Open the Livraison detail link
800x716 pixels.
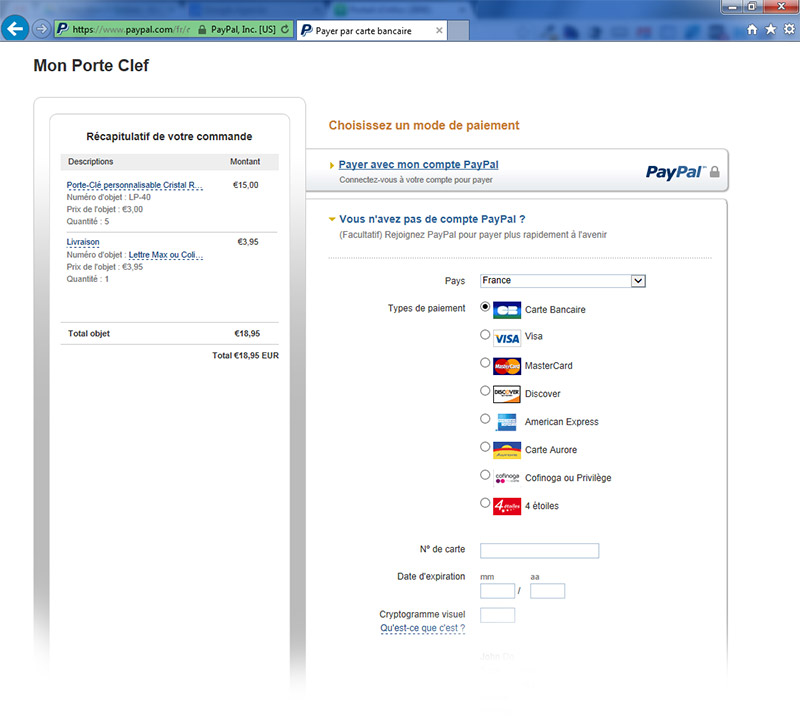pos(82,242)
